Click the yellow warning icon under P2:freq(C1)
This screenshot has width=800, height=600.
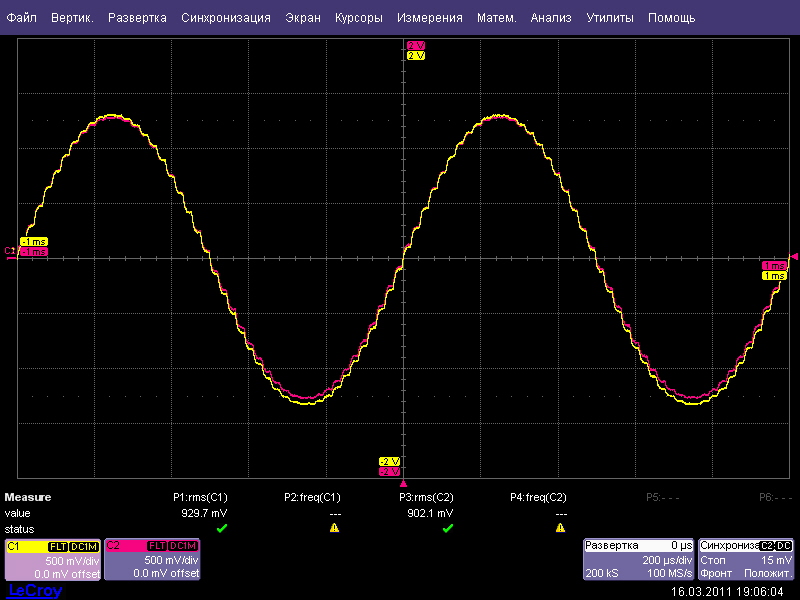(x=335, y=528)
